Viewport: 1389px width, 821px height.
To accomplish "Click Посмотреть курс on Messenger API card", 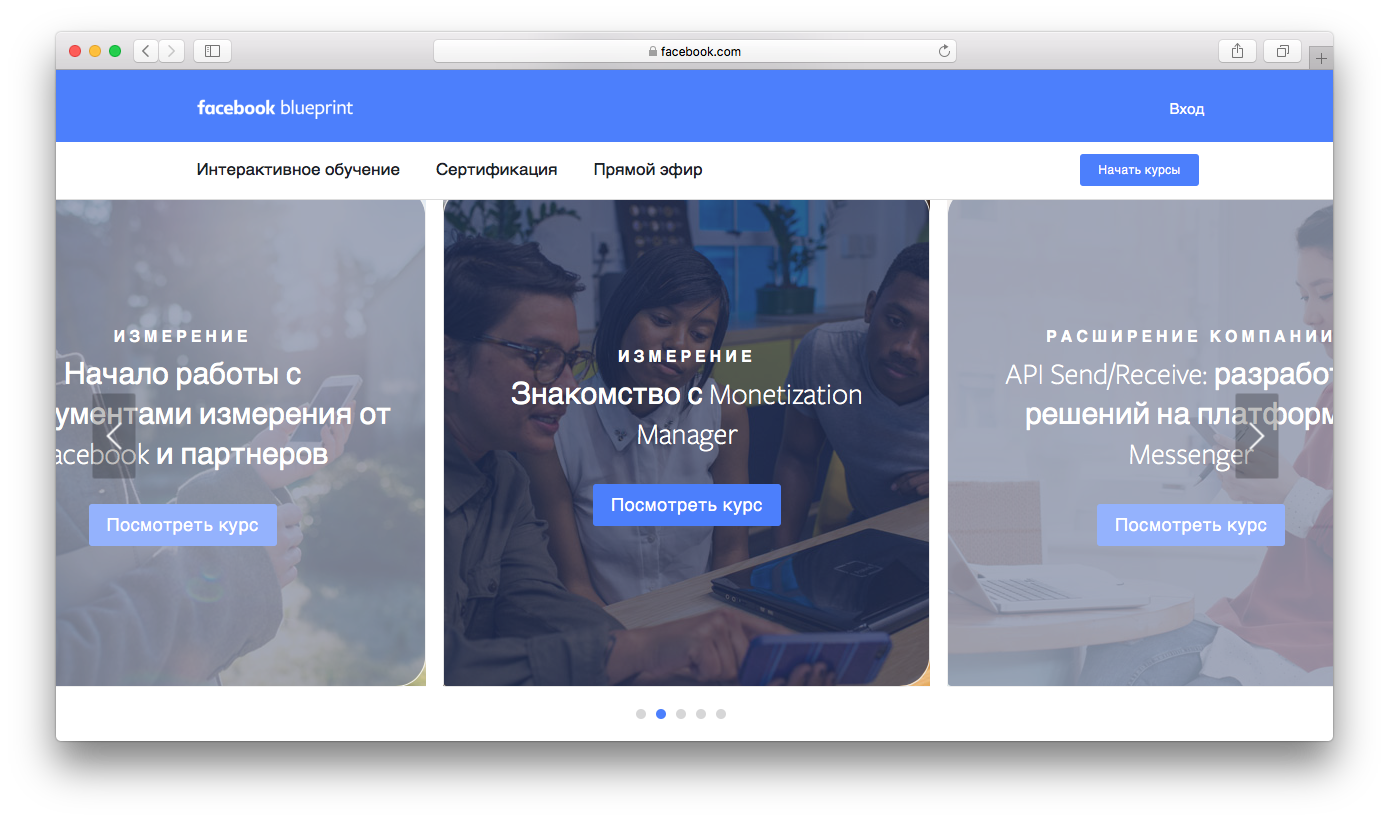I will [1191, 525].
